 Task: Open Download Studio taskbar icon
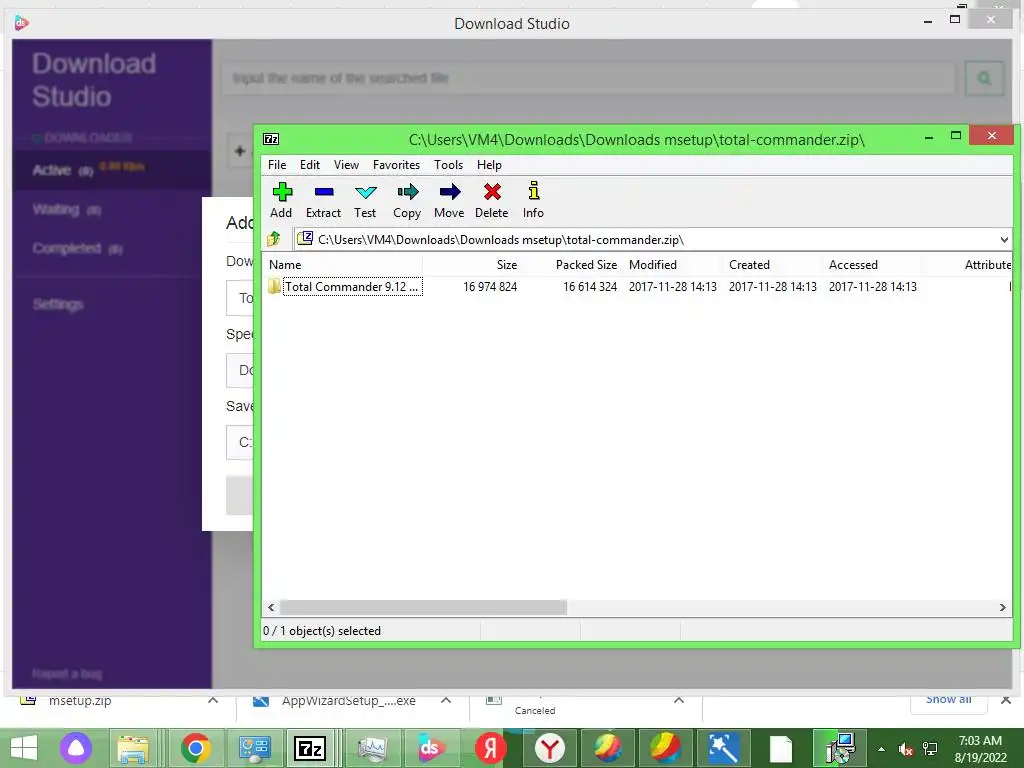(430, 748)
